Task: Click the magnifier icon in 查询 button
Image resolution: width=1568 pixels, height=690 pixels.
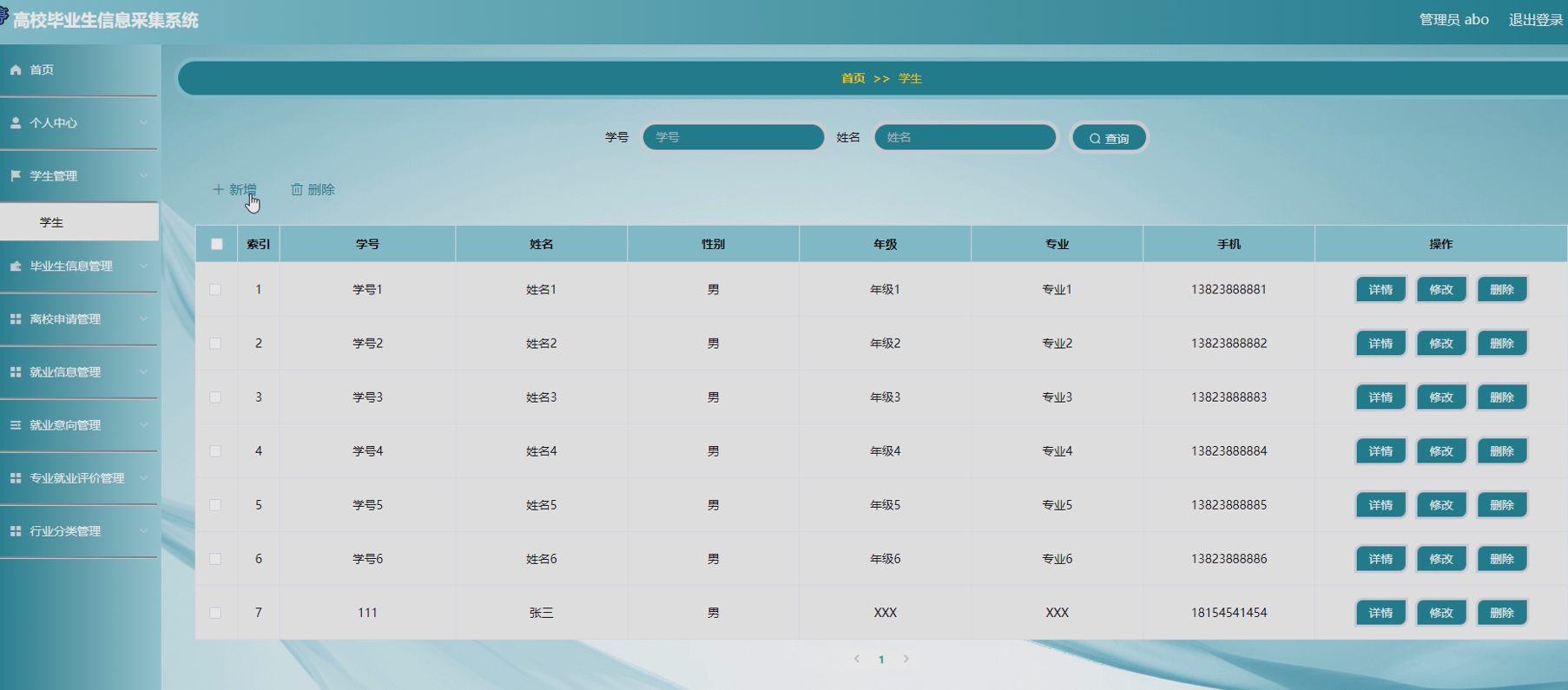Action: coord(1095,139)
